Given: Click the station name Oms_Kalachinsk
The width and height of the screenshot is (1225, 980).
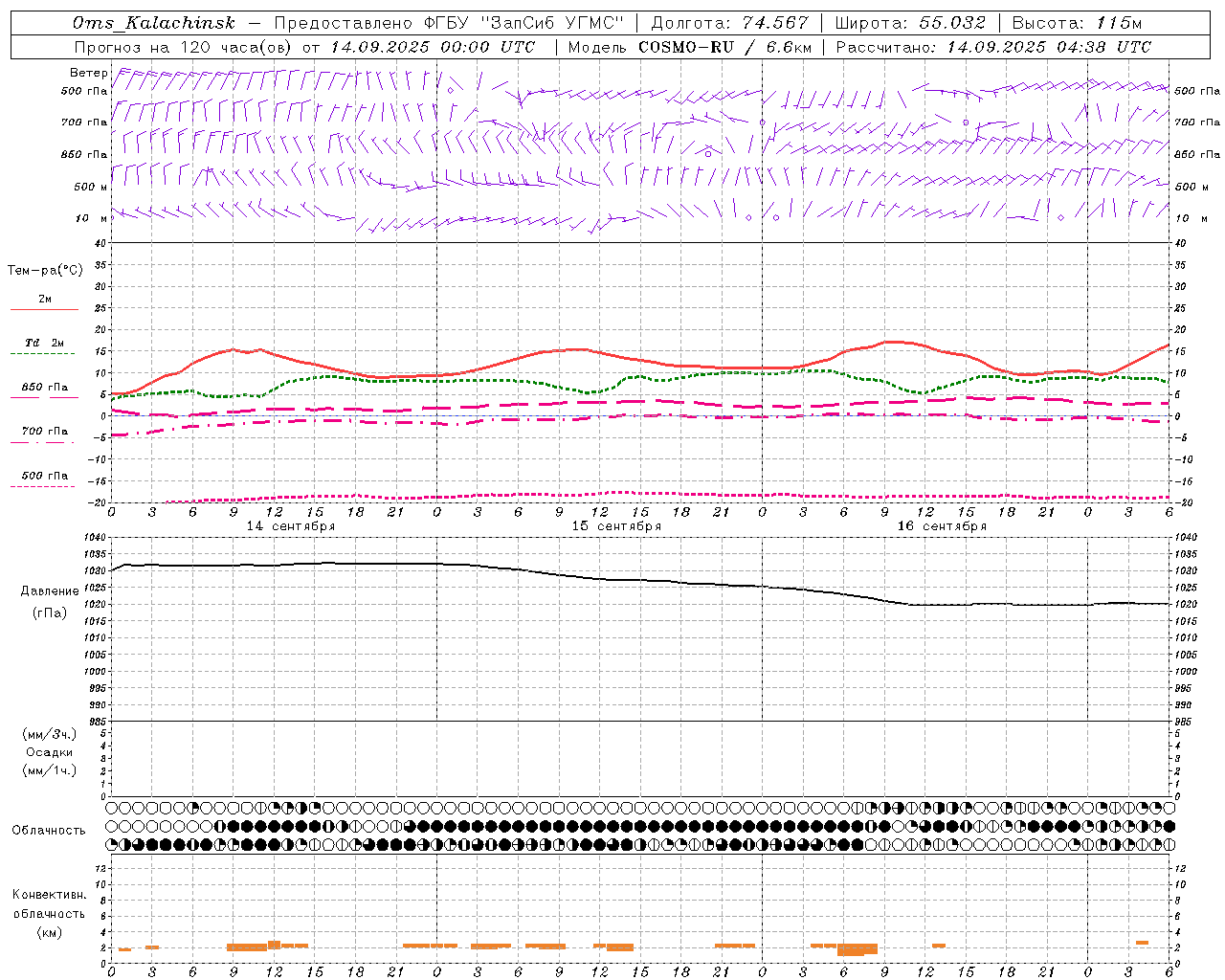Looking at the screenshot, I should tap(154, 23).
